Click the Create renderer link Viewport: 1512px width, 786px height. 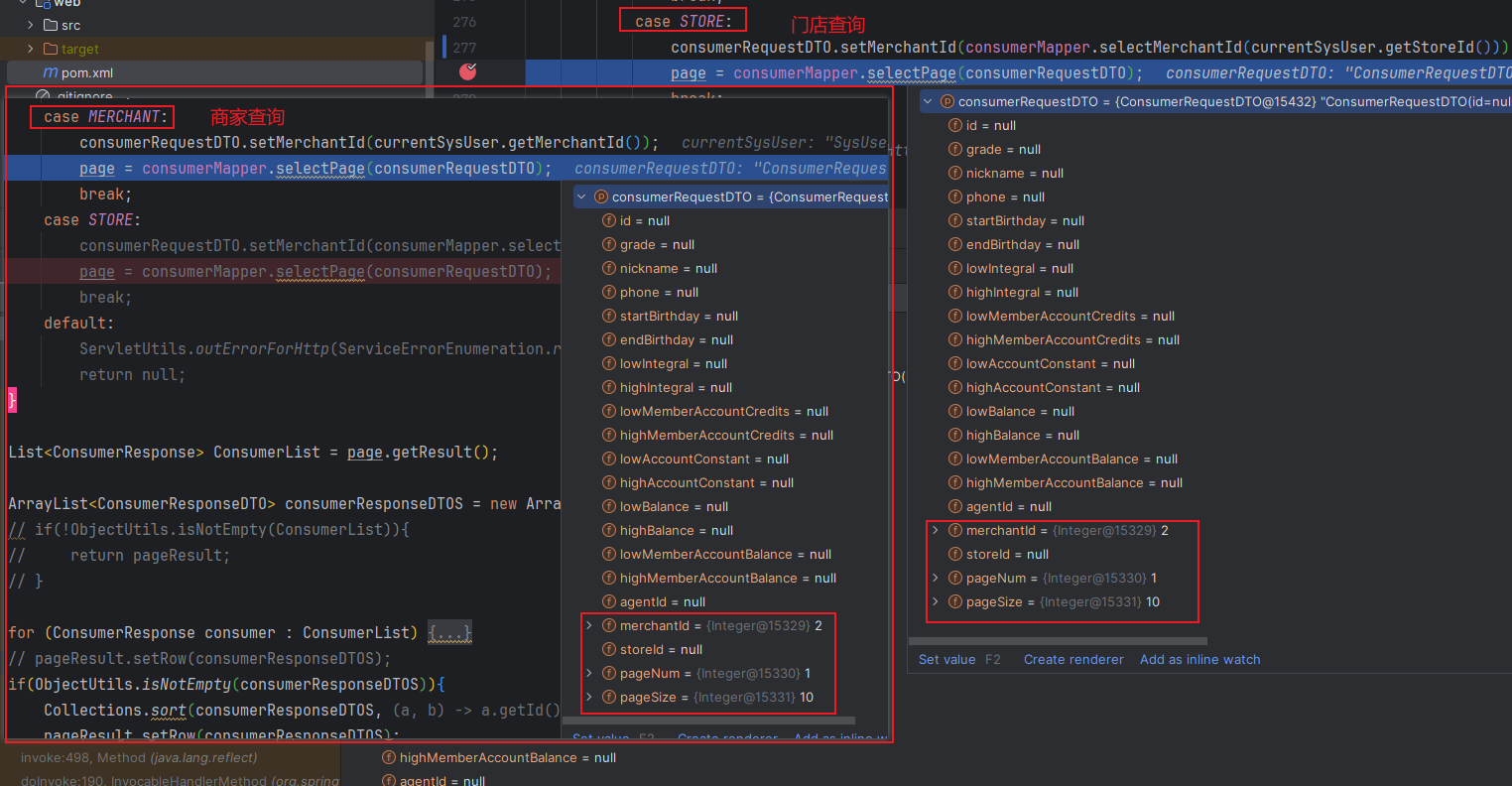pos(1073,659)
